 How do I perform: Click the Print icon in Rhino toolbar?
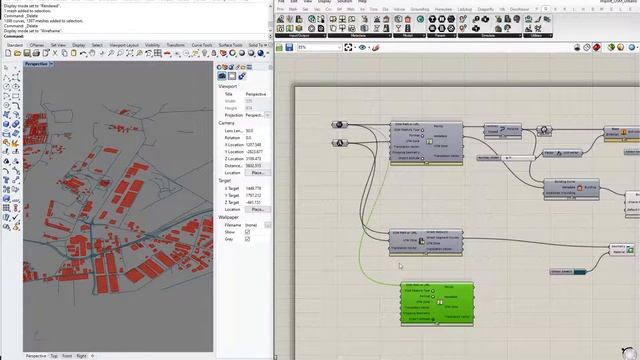click(36, 53)
